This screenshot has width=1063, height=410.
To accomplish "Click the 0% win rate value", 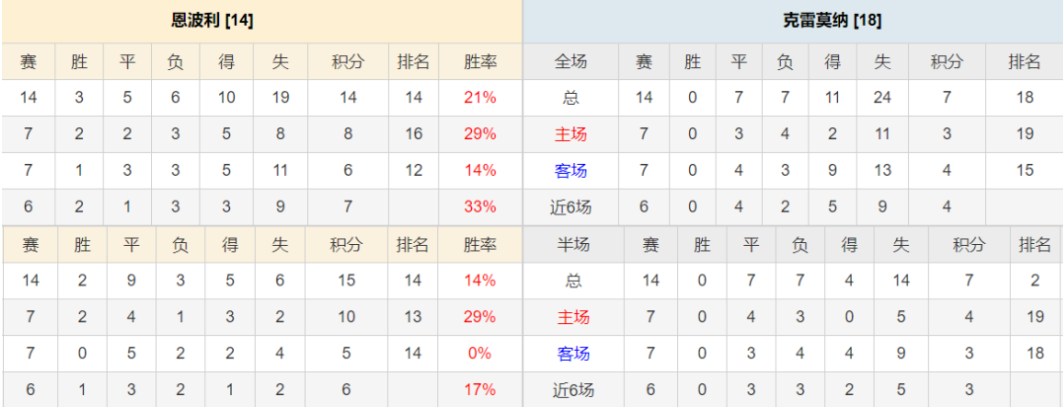I will (479, 354).
